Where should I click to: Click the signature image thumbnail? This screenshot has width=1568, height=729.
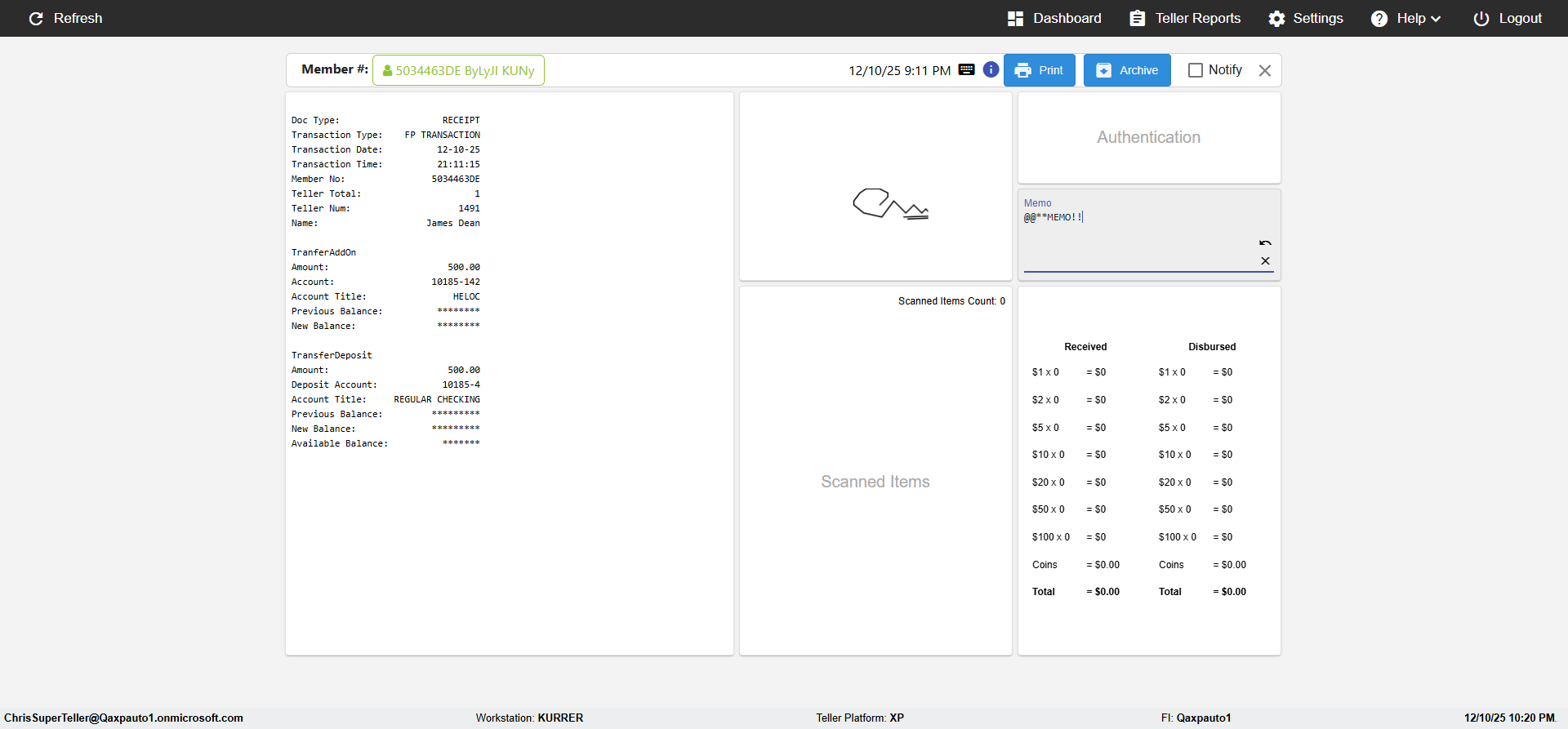890,204
